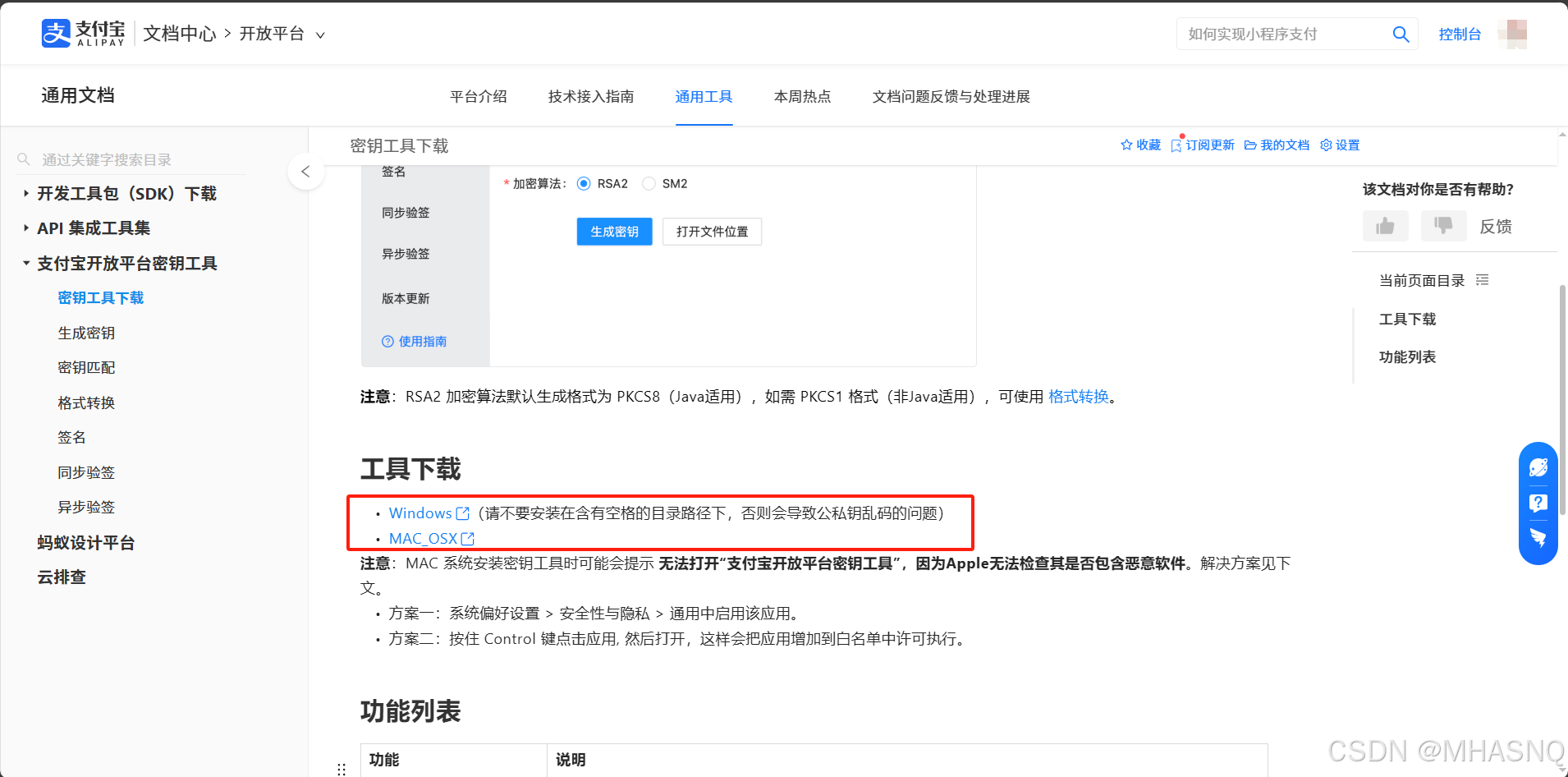Click the question mark icon beside 使用指南
The width and height of the screenshot is (1568, 777).
coord(387,342)
